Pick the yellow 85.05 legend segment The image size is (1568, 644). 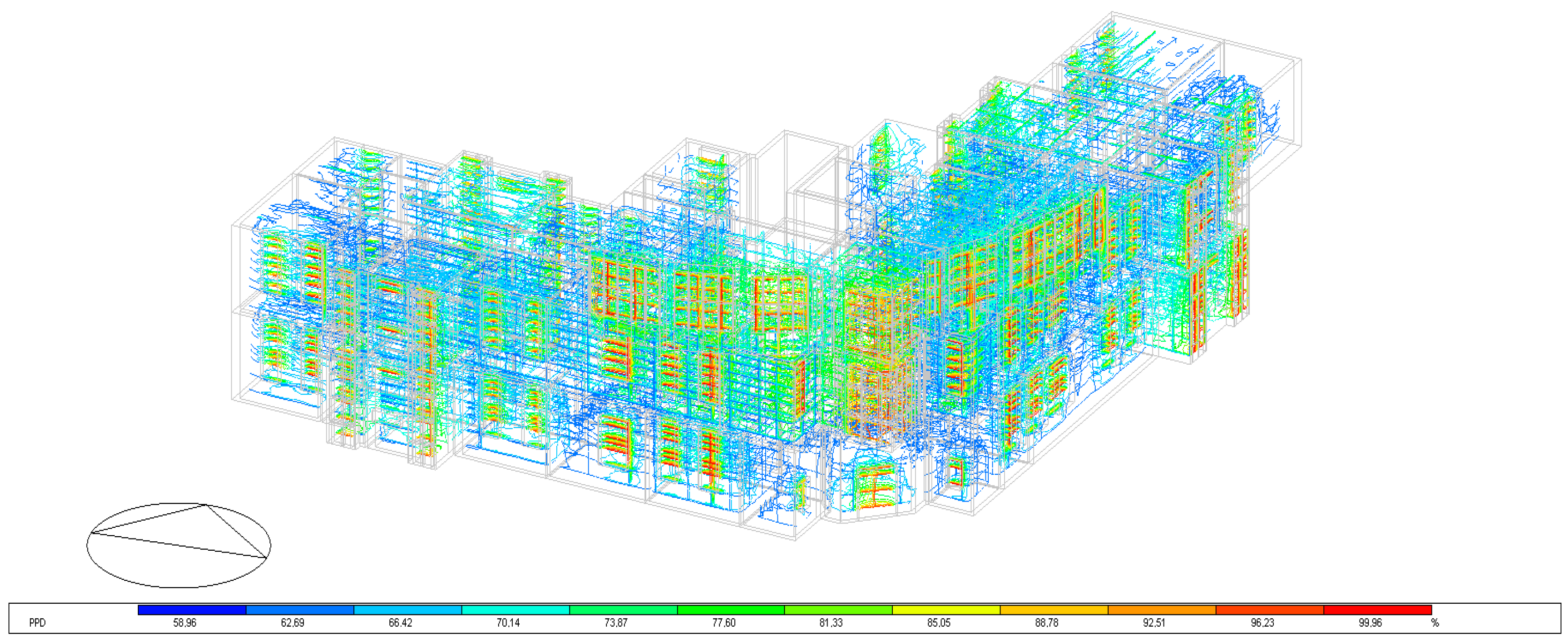tap(946, 610)
